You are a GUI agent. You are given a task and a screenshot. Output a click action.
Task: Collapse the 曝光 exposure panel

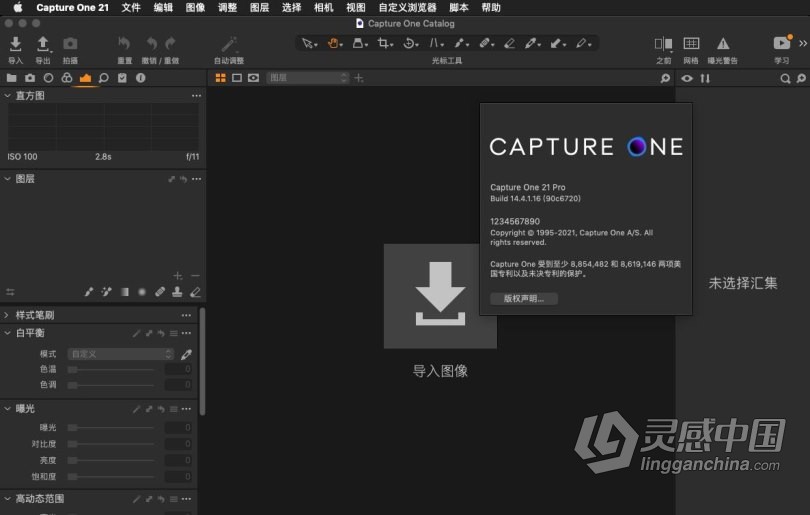coord(8,409)
